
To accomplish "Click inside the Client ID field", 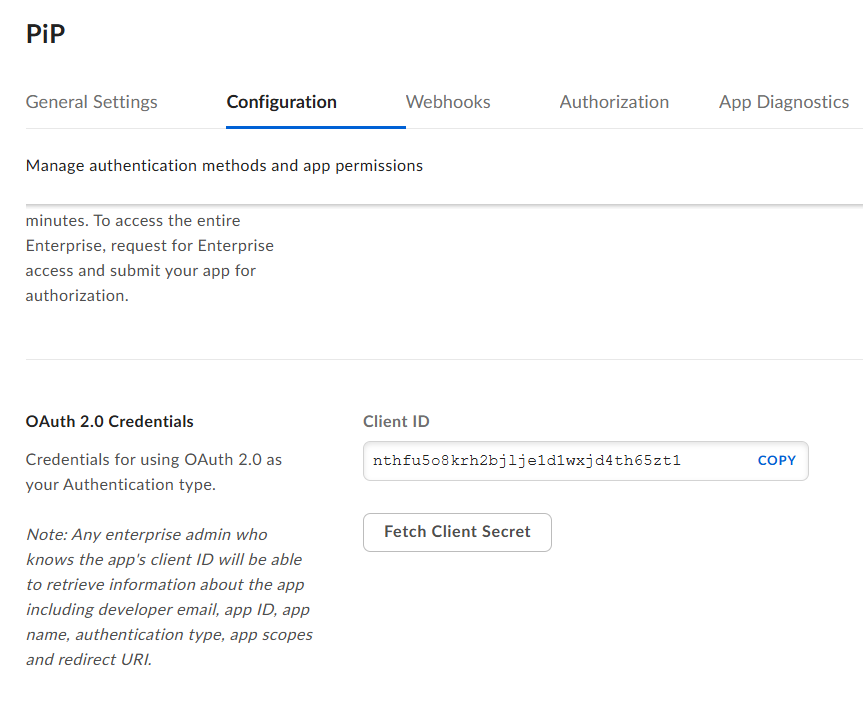I will tap(586, 461).
